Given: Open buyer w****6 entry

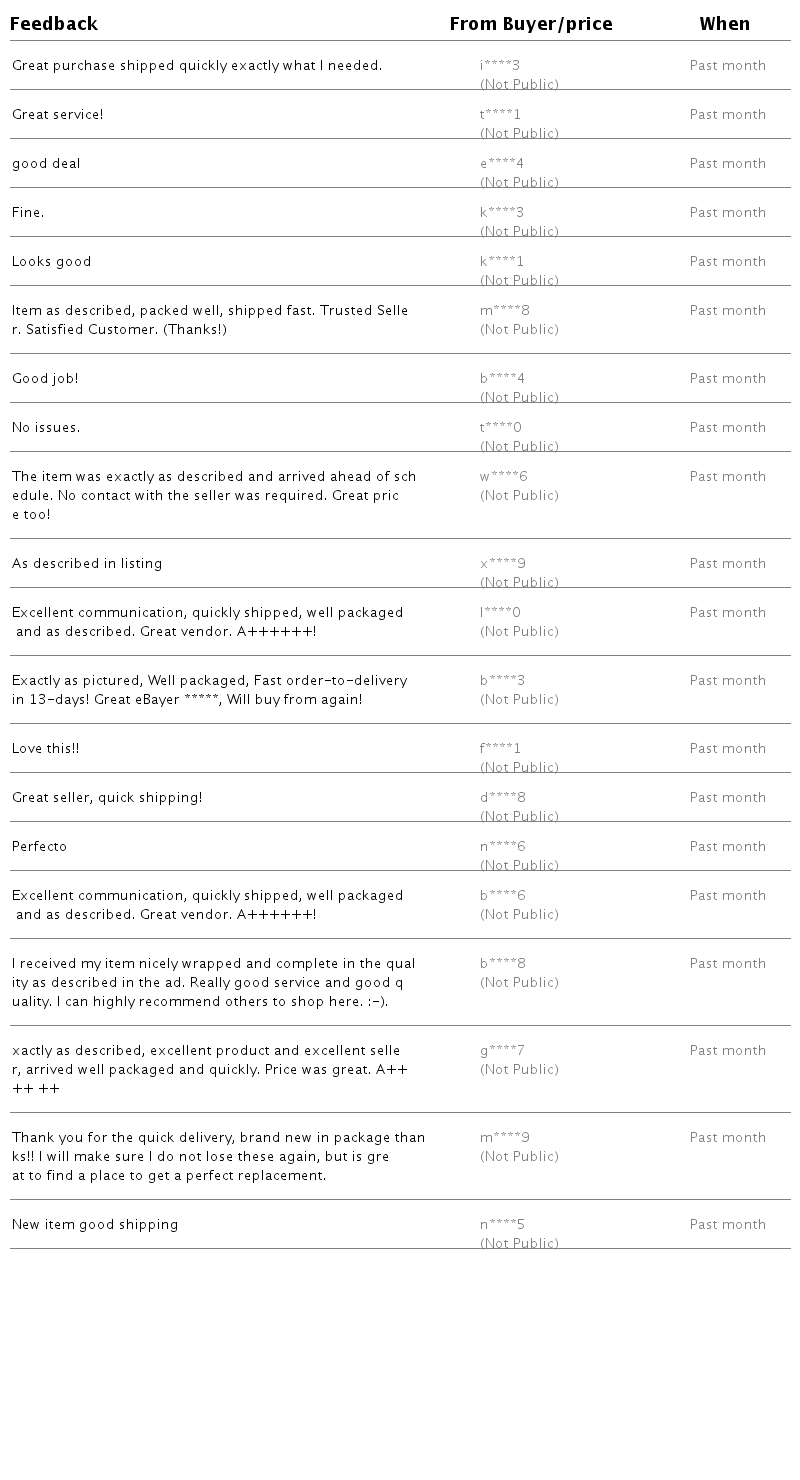Looking at the screenshot, I should point(503,477).
